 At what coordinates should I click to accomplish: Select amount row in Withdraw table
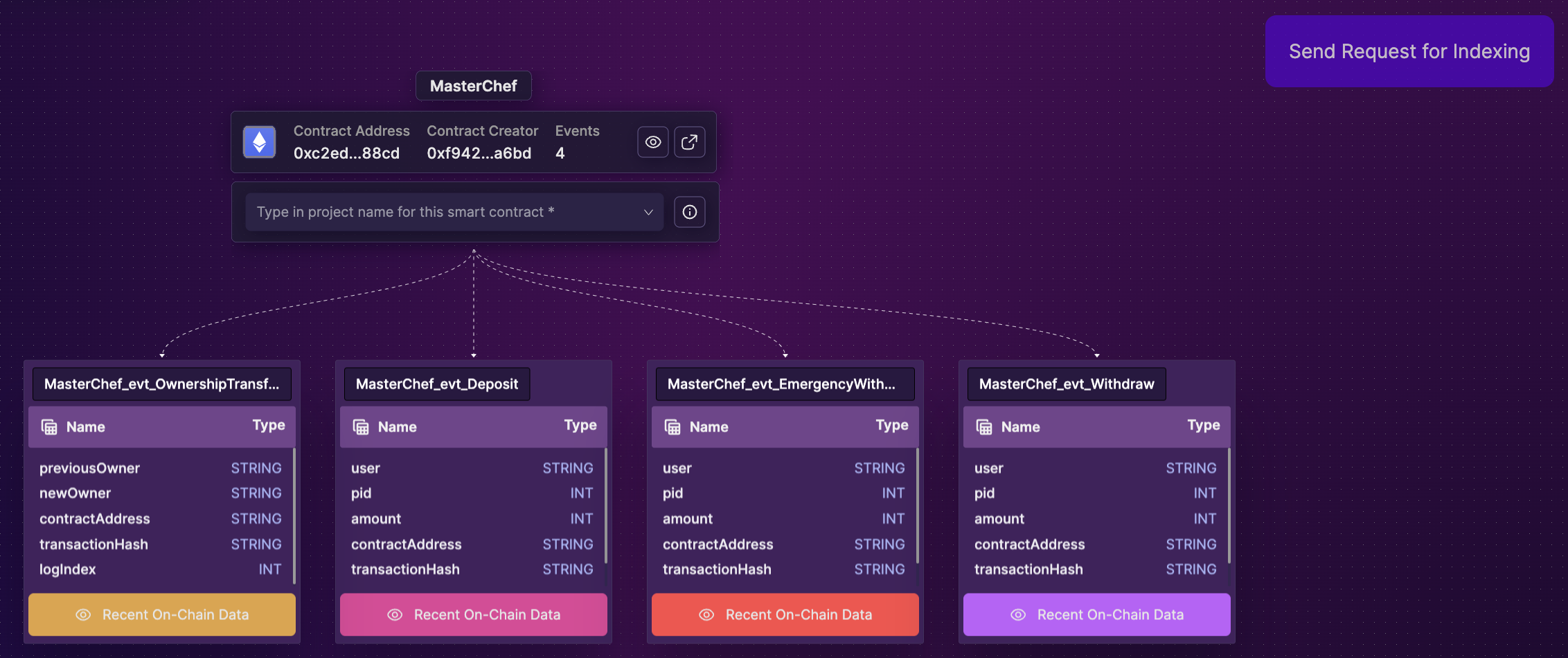(1096, 519)
